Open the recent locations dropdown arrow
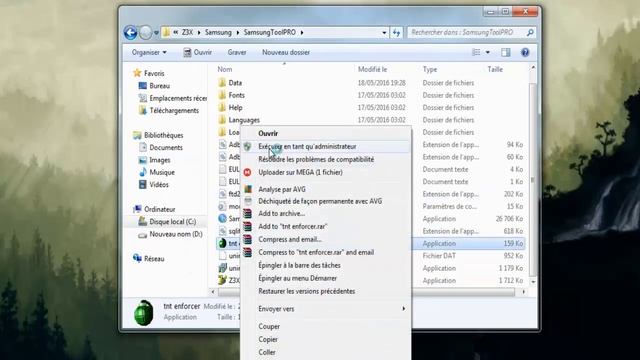This screenshot has height=360, width=640. (156, 33)
